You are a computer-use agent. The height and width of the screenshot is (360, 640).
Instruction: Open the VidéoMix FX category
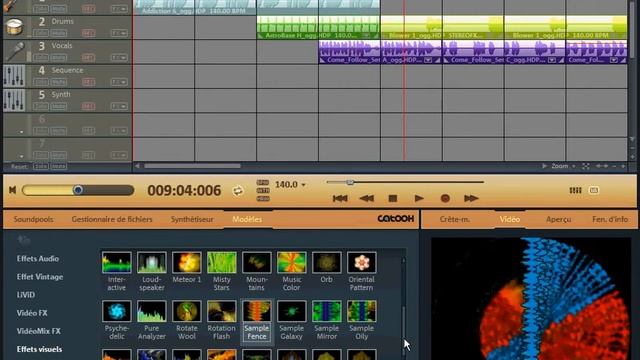coord(39,331)
